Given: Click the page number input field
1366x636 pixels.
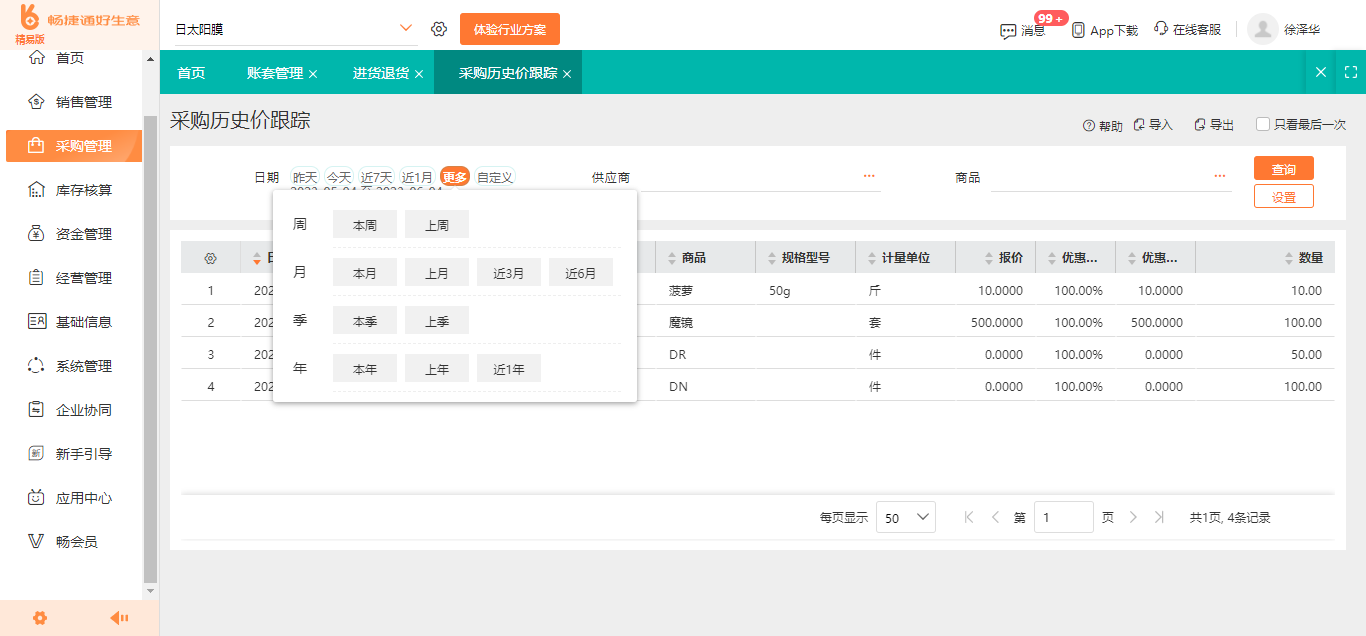Looking at the screenshot, I should (1063, 517).
